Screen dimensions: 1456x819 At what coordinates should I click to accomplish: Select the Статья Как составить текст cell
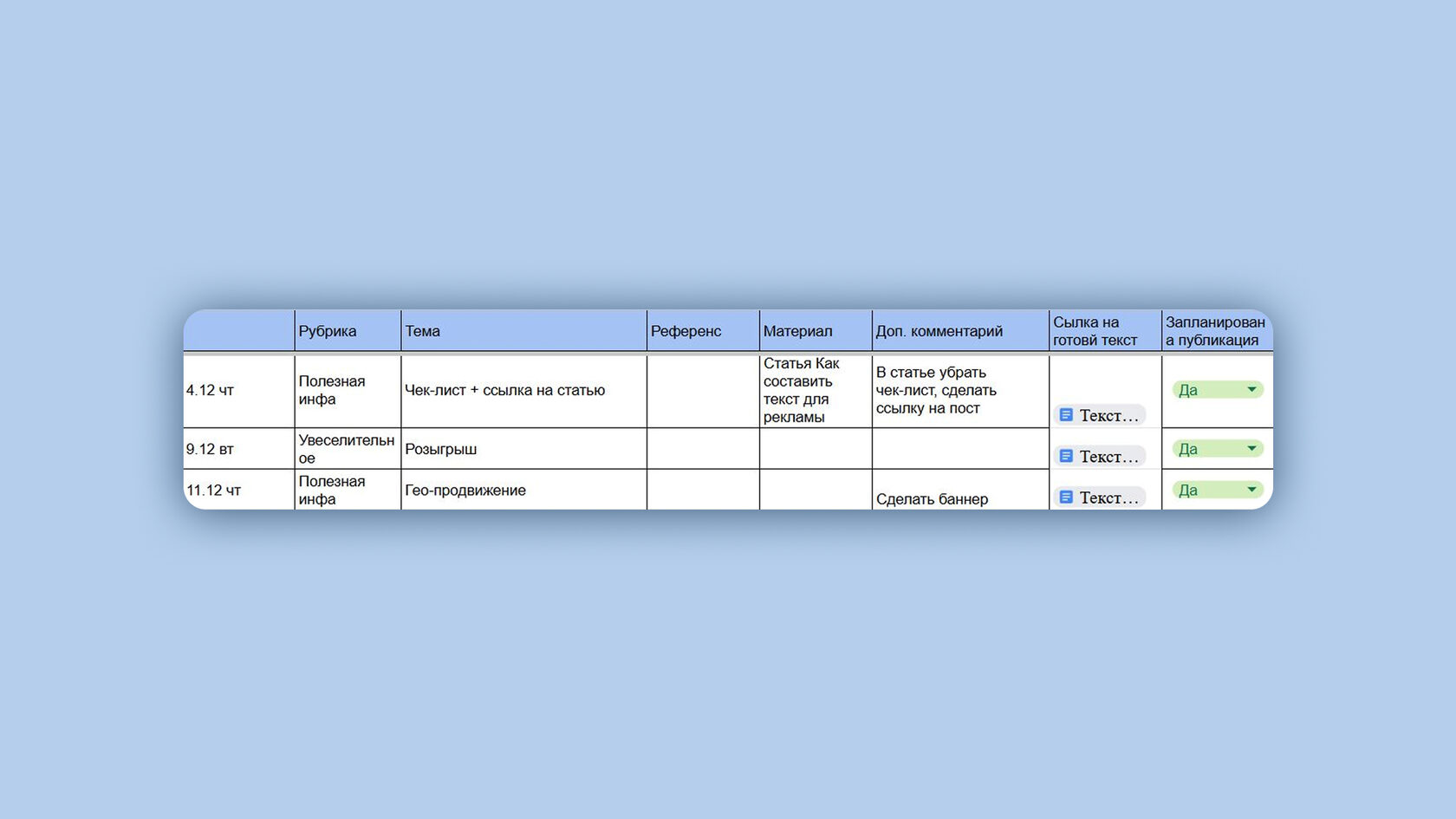[816, 391]
